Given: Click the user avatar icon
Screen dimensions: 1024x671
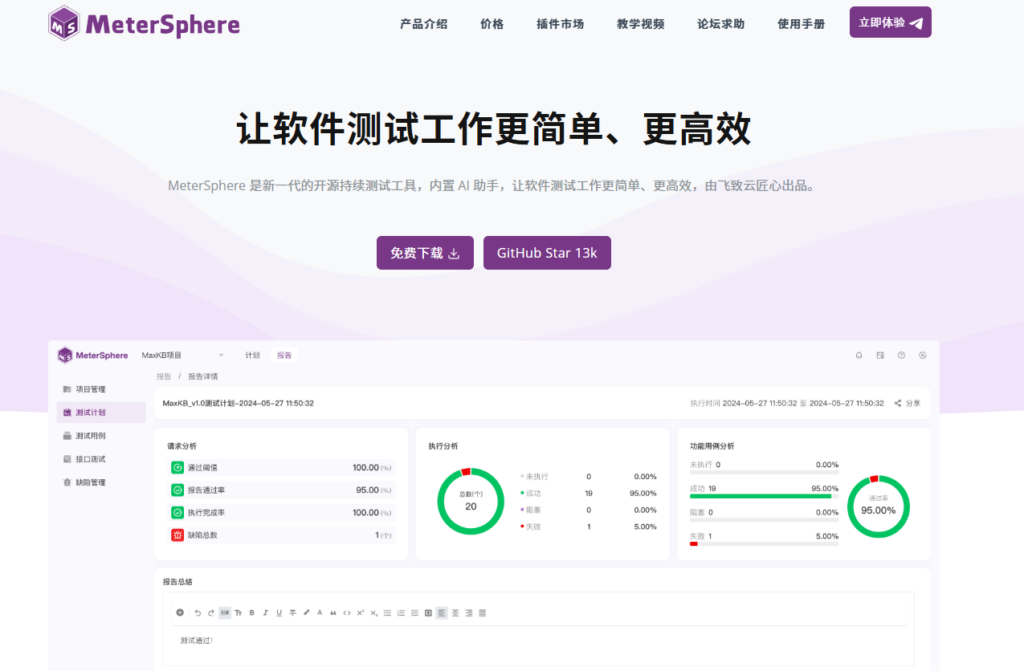Looking at the screenshot, I should click(922, 355).
